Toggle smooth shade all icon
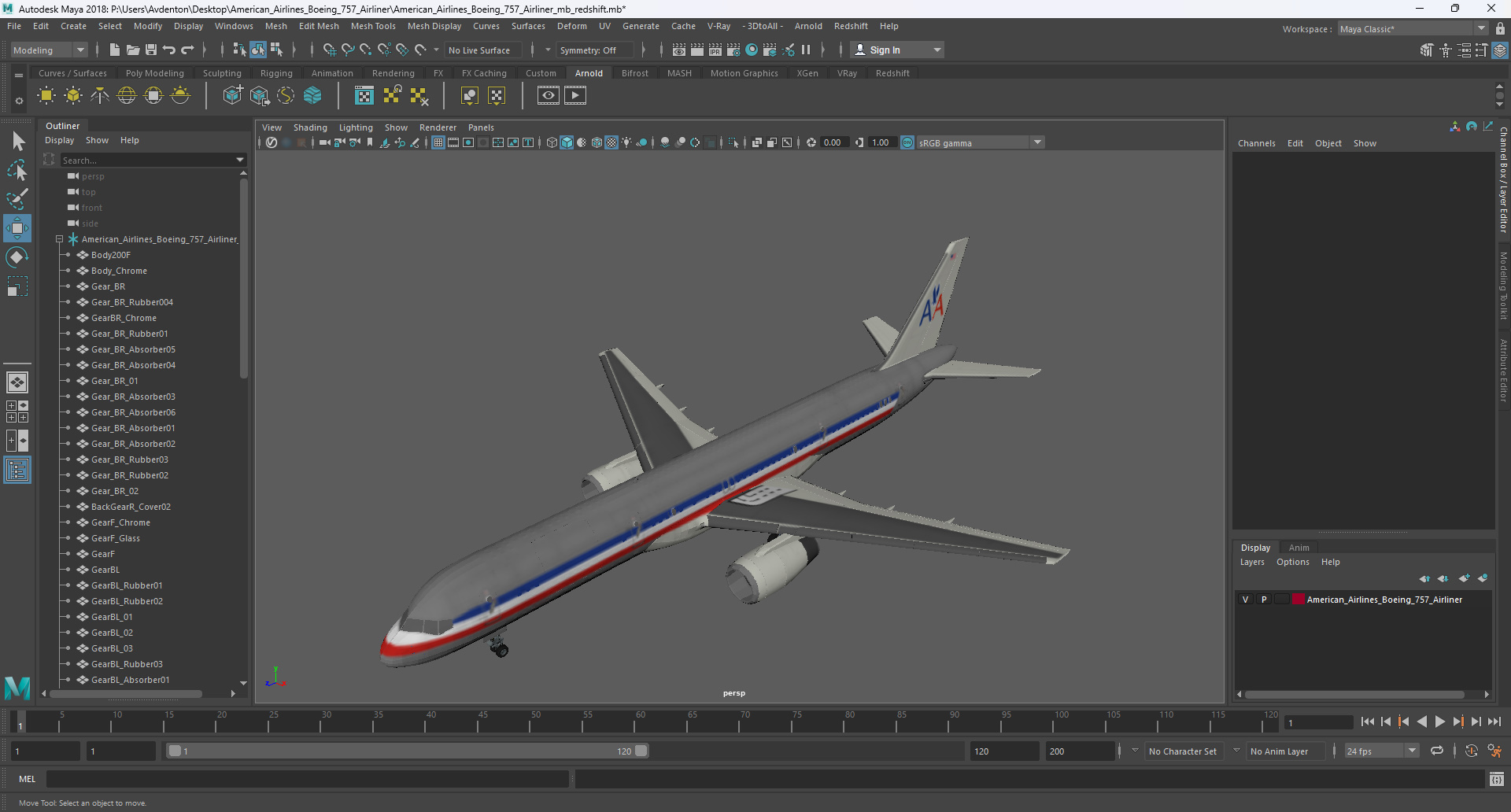Image resolution: width=1511 pixels, height=812 pixels. click(567, 142)
